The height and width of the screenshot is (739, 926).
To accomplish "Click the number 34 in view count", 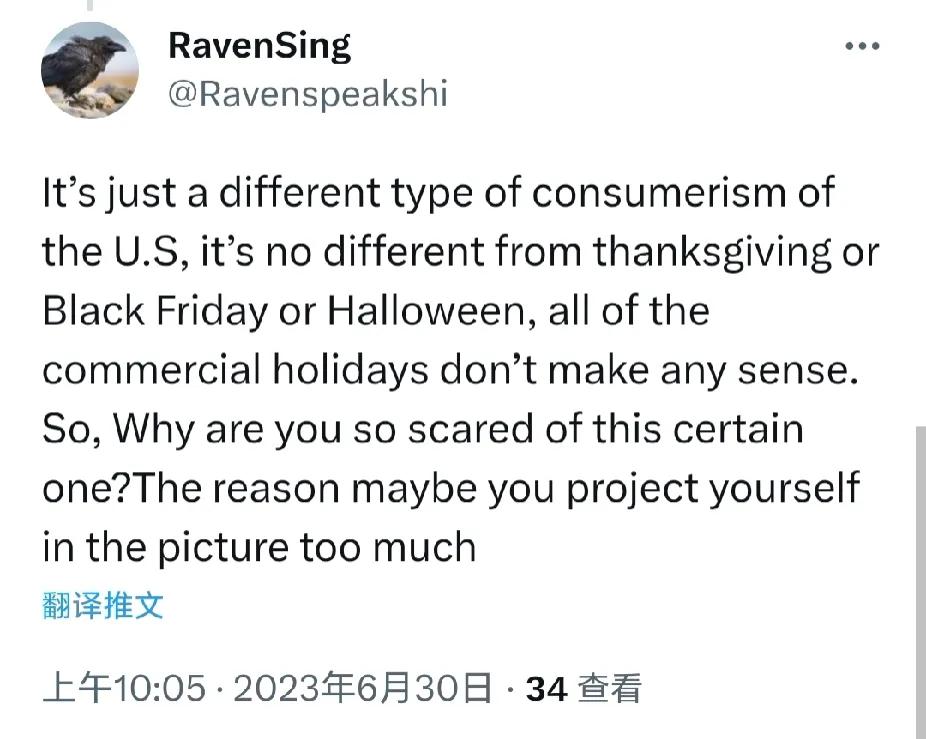I will click(547, 689).
